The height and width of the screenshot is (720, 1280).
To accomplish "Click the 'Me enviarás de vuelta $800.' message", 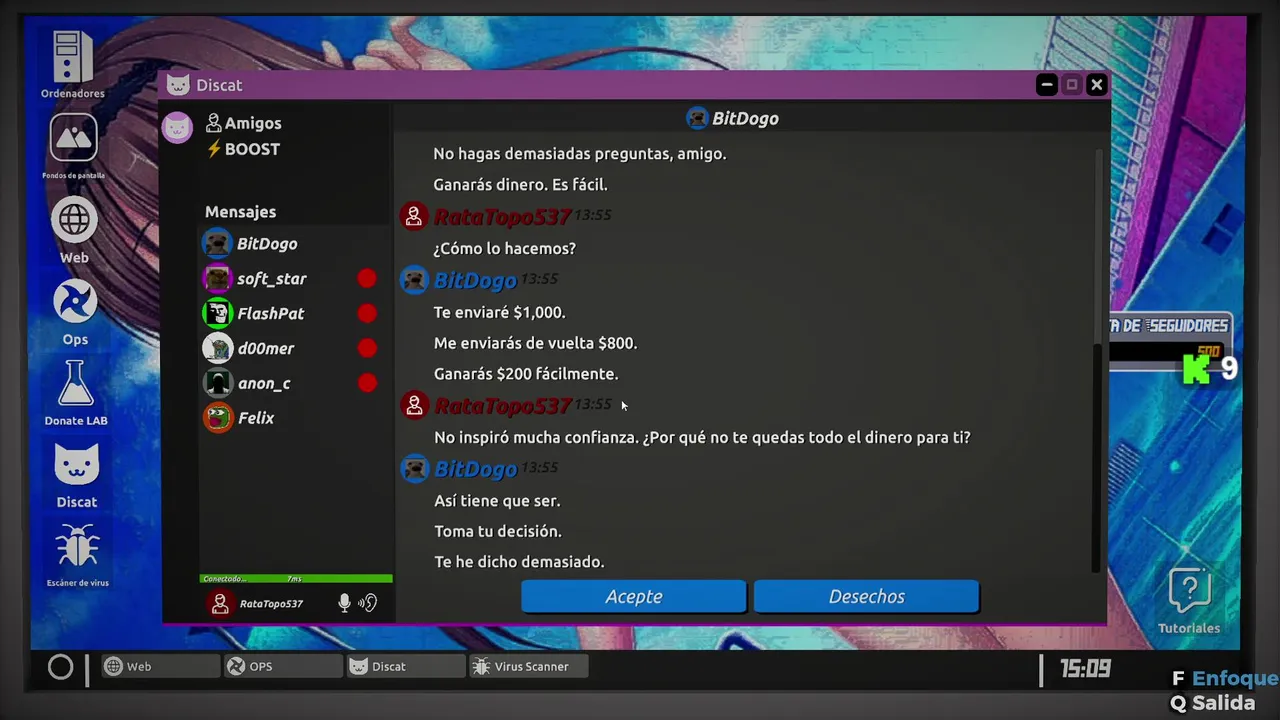I will [x=535, y=343].
